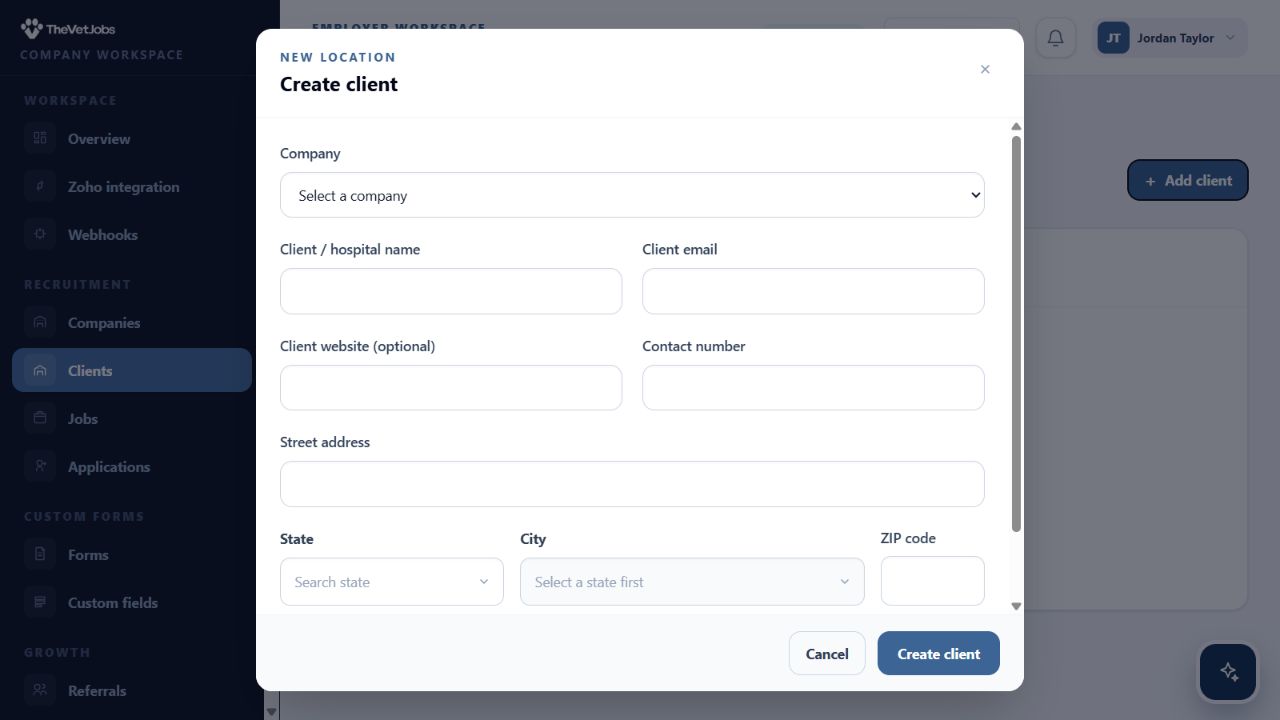Click the Referrals sidebar icon

click(x=40, y=690)
